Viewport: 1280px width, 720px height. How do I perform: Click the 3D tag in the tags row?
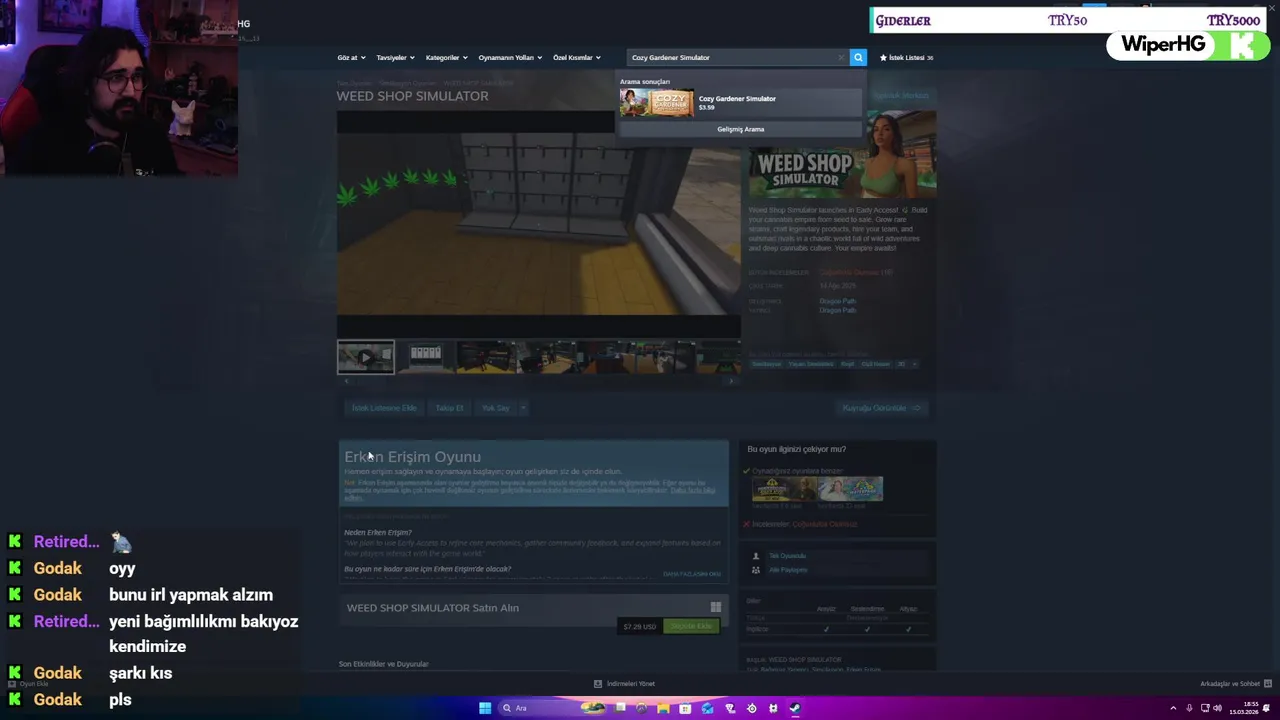pos(901,364)
